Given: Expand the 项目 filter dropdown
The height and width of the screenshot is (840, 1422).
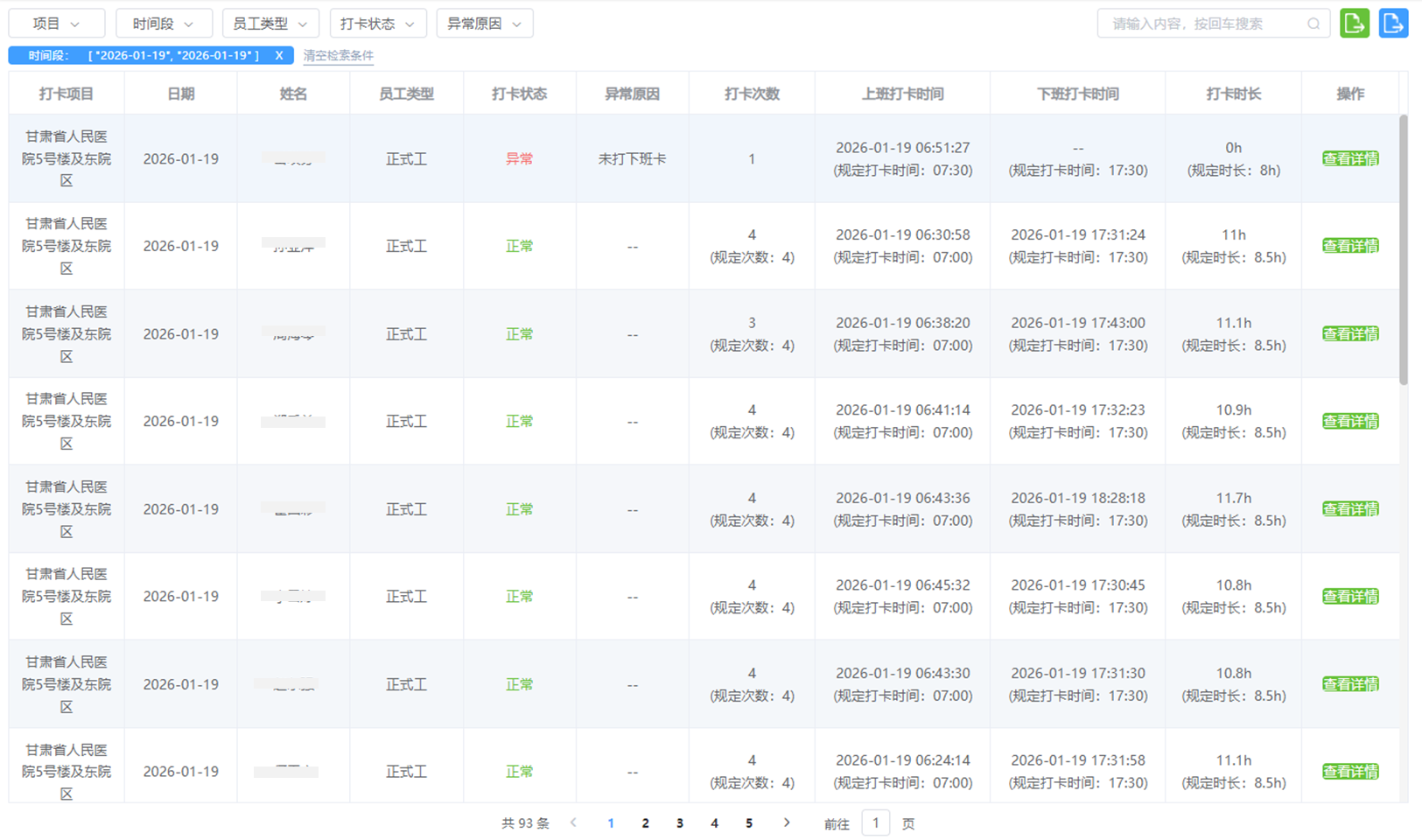Looking at the screenshot, I should (56, 24).
